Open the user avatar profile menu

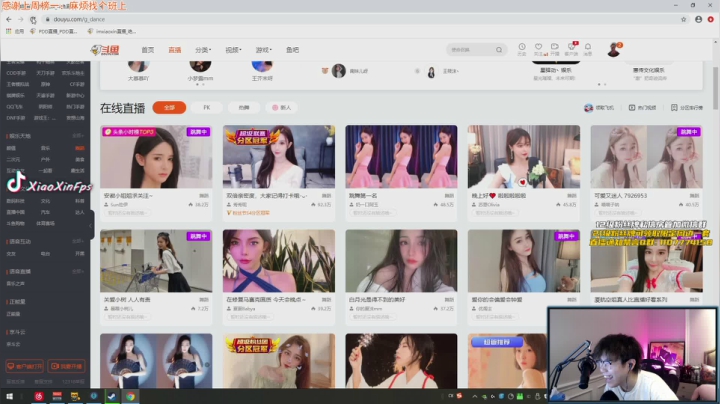click(613, 50)
